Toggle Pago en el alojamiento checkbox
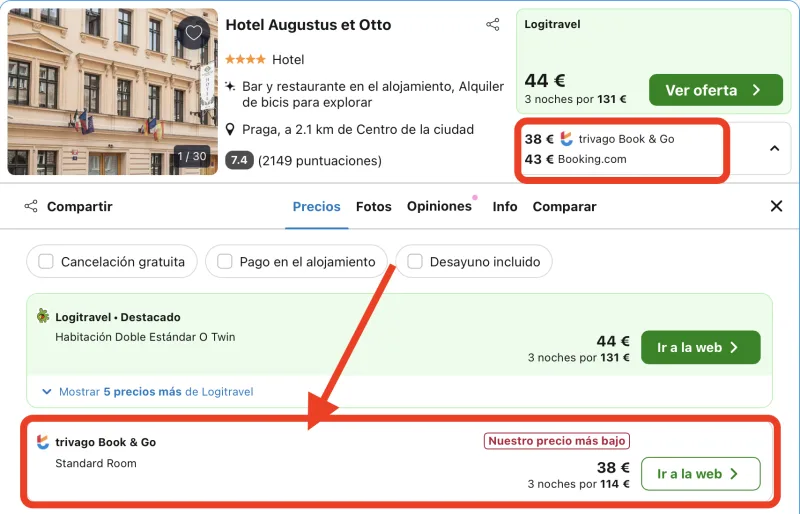This screenshot has height=514, width=800. tap(224, 261)
